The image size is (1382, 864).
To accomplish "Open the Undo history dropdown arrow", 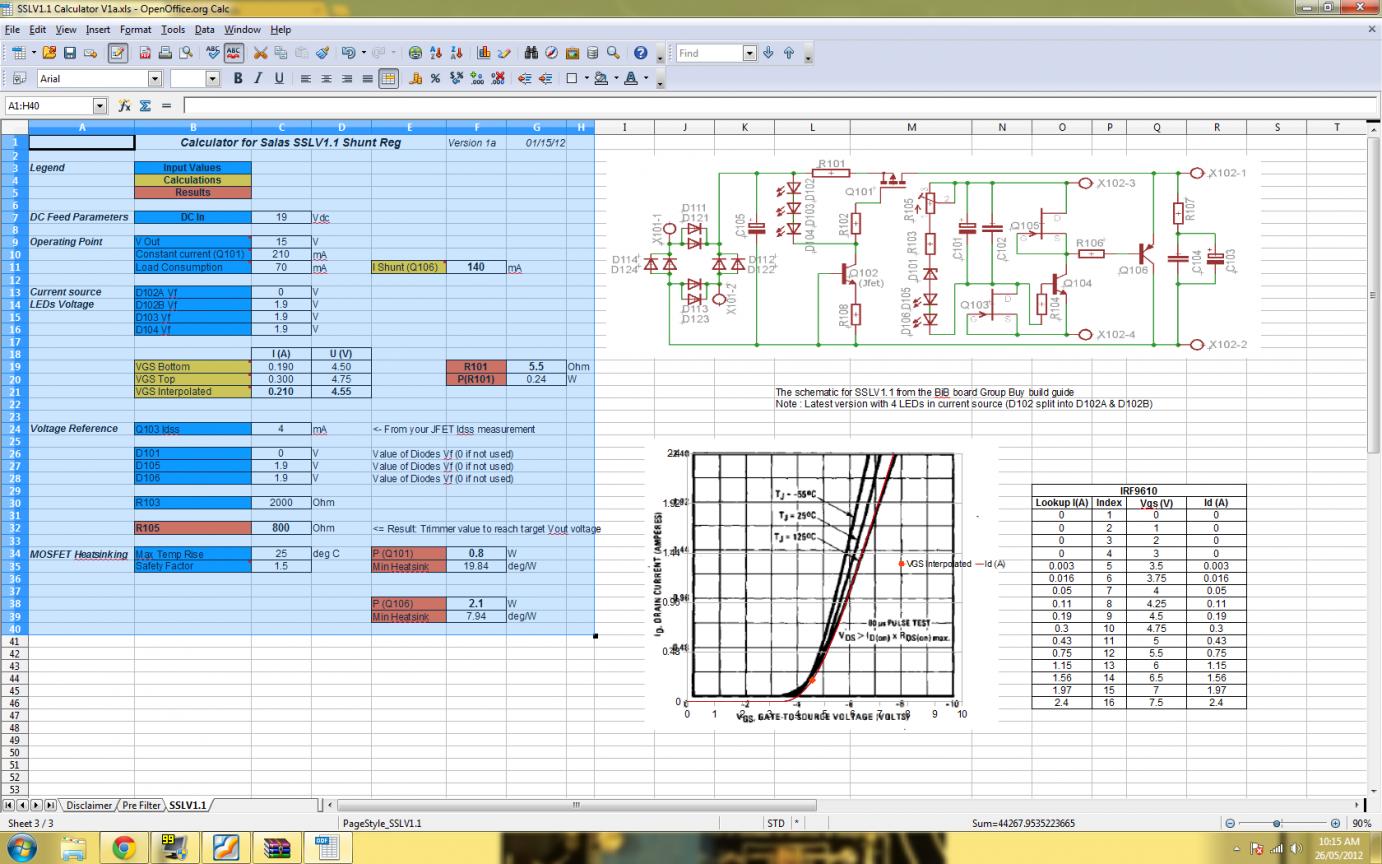I will tap(363, 53).
